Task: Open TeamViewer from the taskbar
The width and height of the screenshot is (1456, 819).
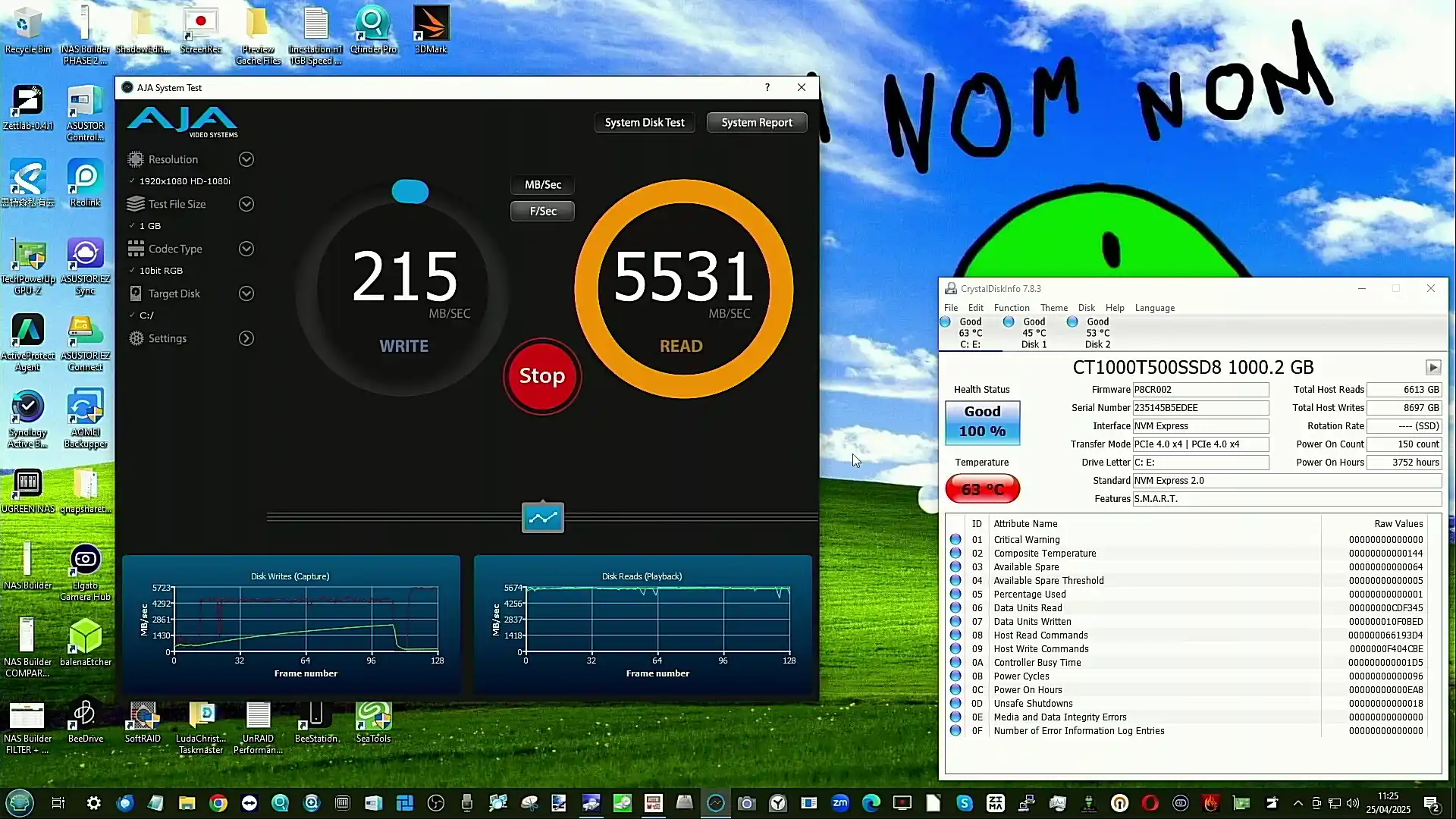Action: pos(249,803)
